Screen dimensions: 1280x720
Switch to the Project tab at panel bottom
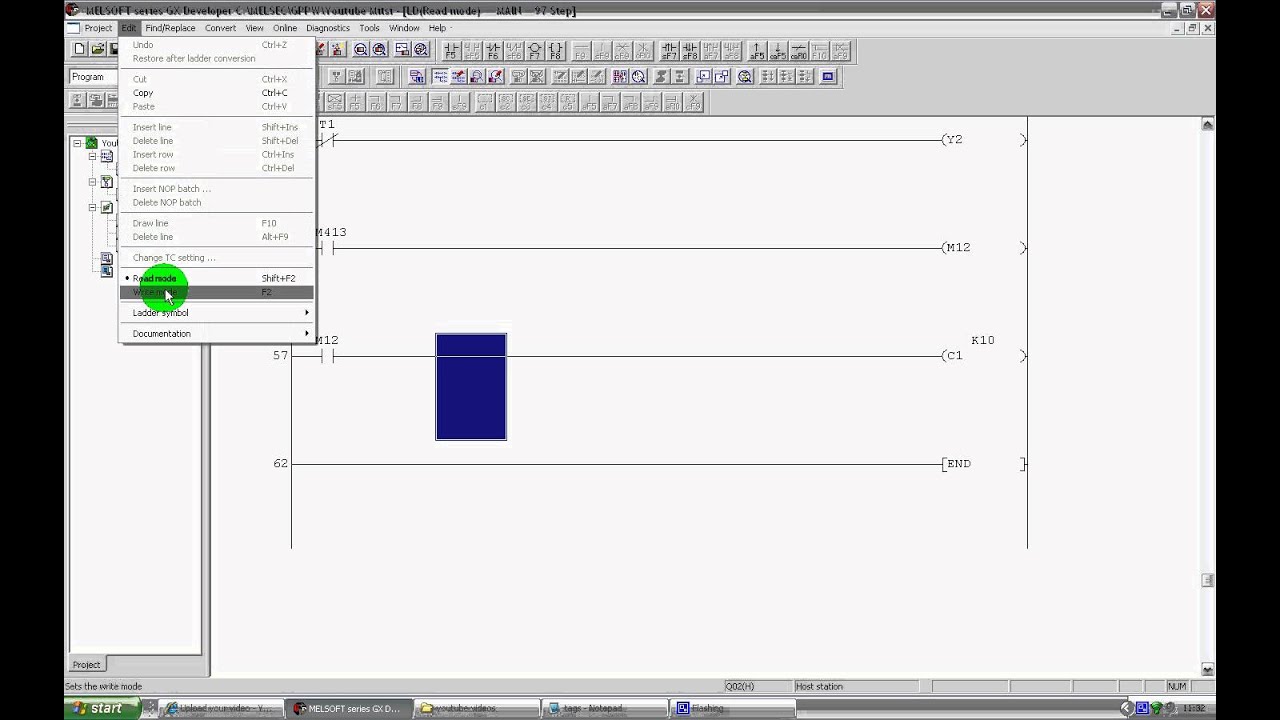(86, 665)
